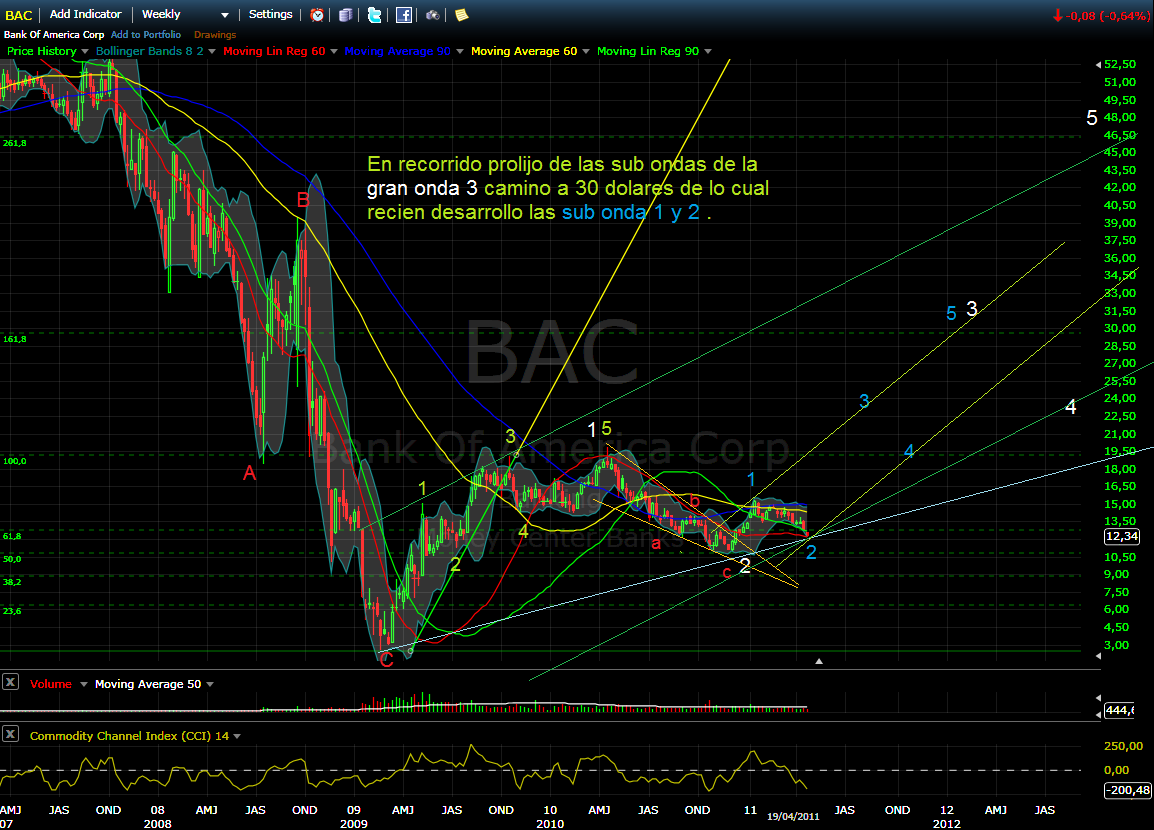
Task: Click the Spanish annotation text about onda 3
Action: coord(567,188)
